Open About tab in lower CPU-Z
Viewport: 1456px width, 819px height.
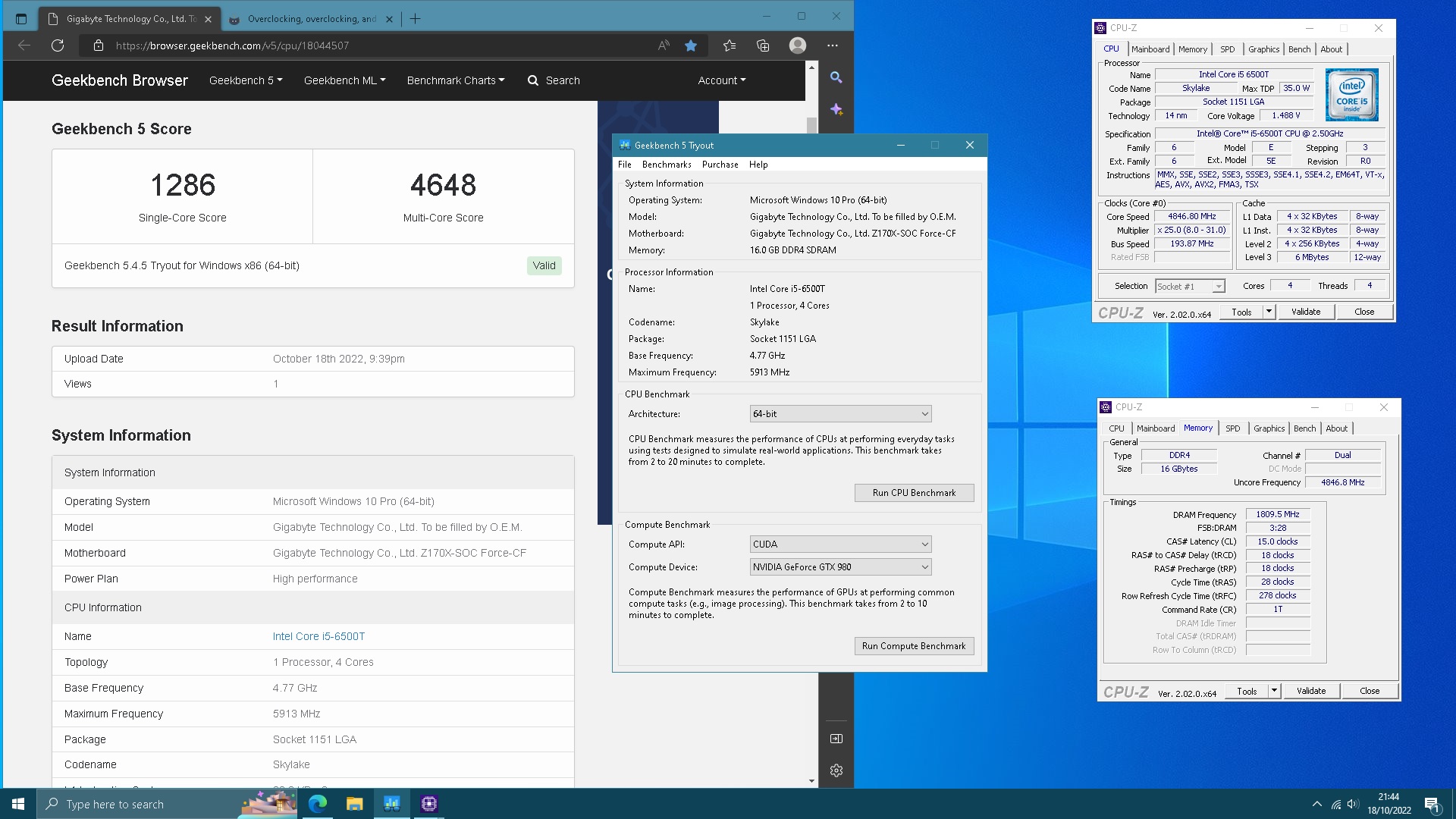(x=1336, y=428)
